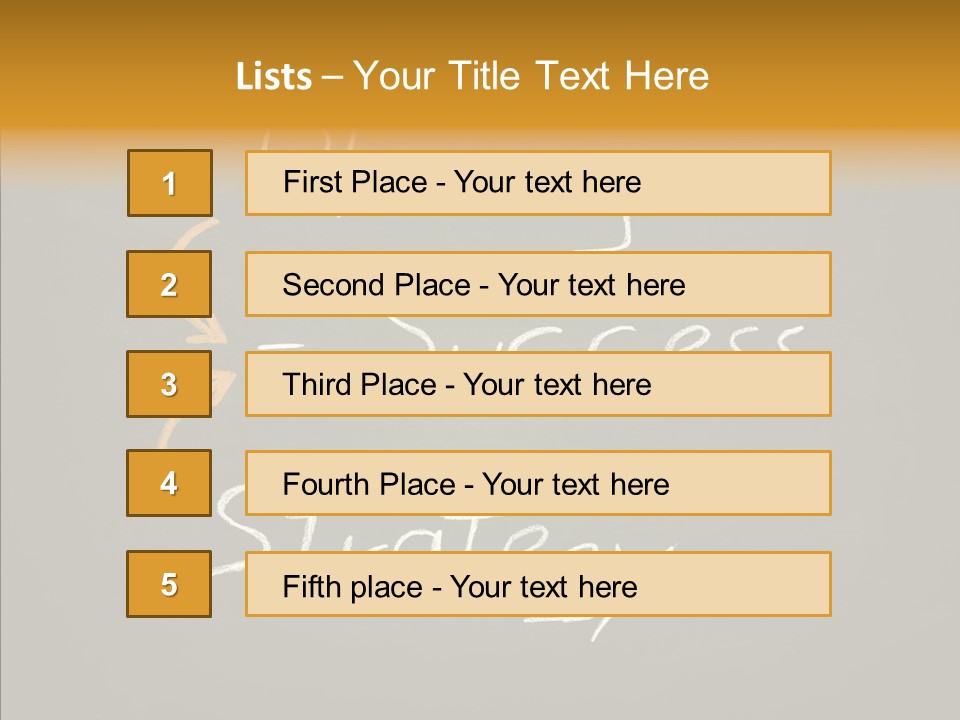Click the empty gray area below the list
Viewport: 960px width, 720px height.
coord(480,670)
